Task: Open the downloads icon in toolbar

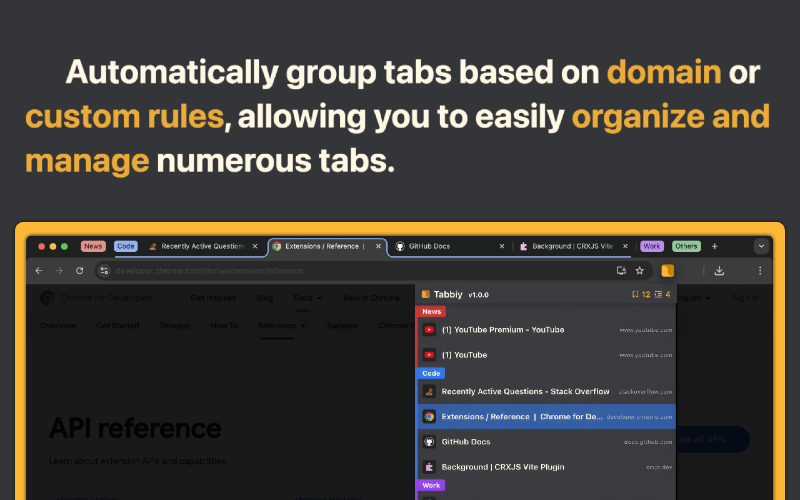Action: (x=719, y=271)
